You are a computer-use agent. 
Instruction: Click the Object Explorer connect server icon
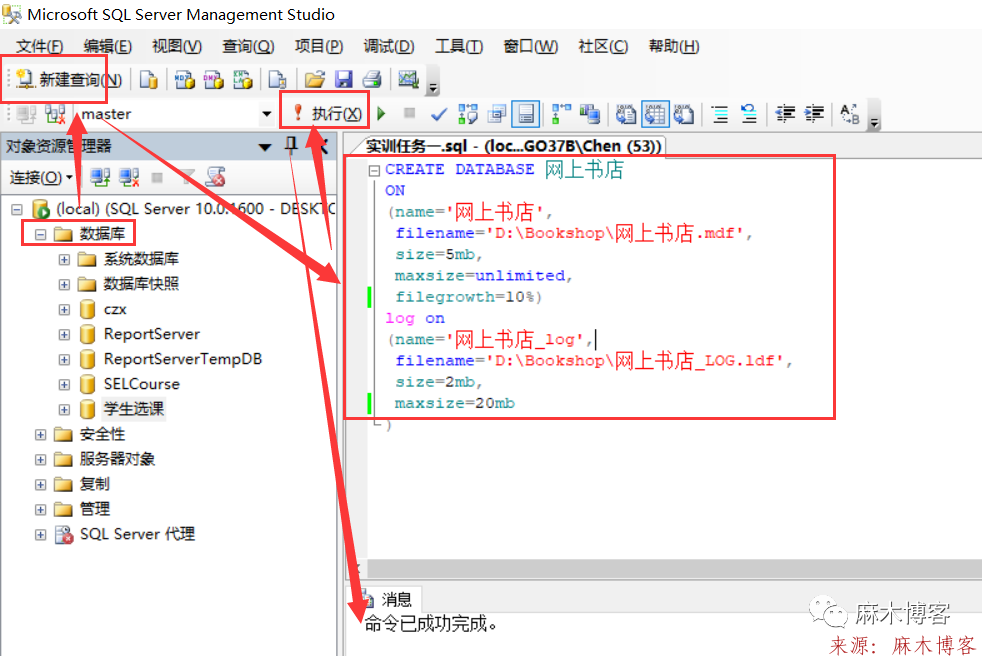point(100,178)
